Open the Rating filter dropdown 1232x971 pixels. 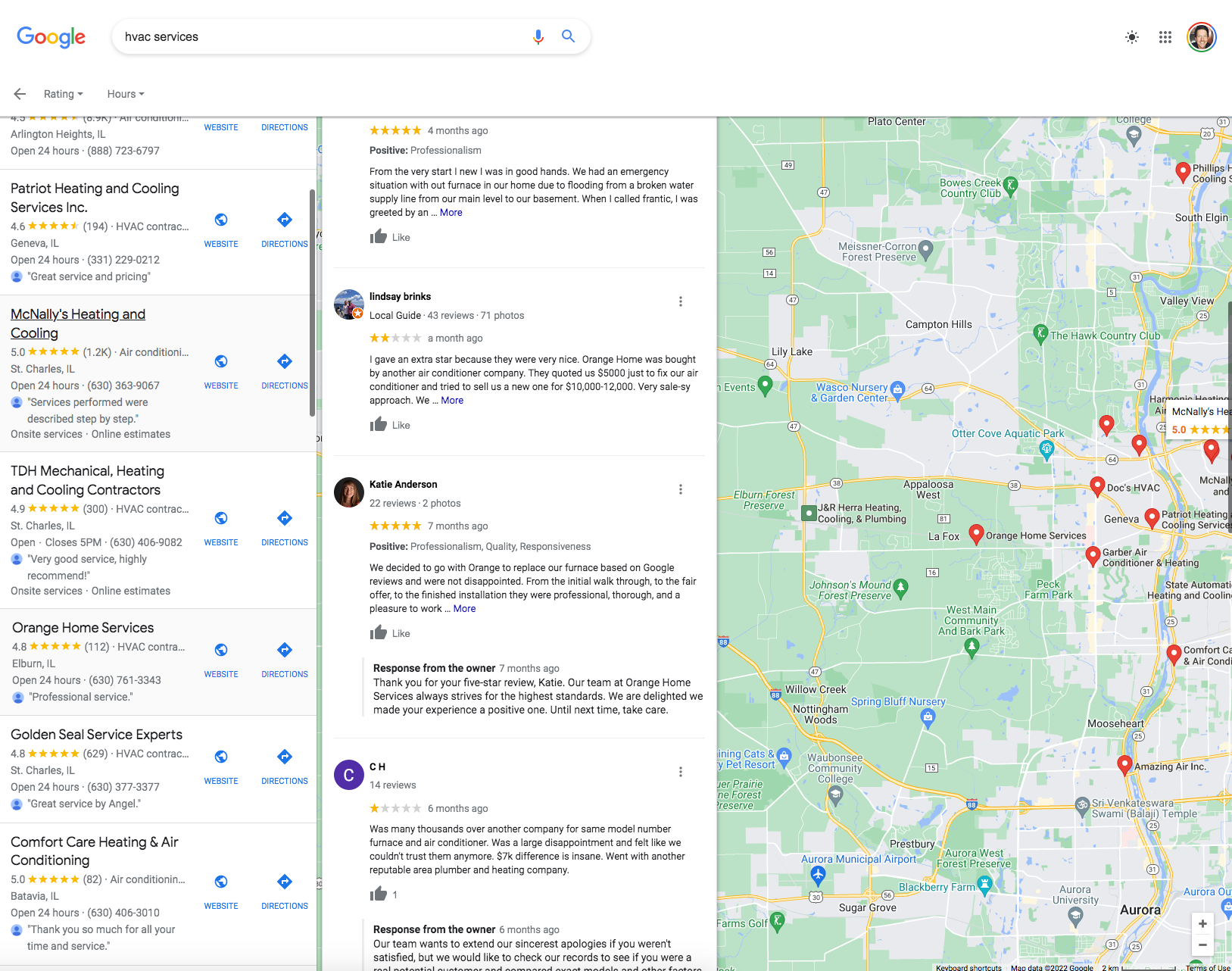63,94
